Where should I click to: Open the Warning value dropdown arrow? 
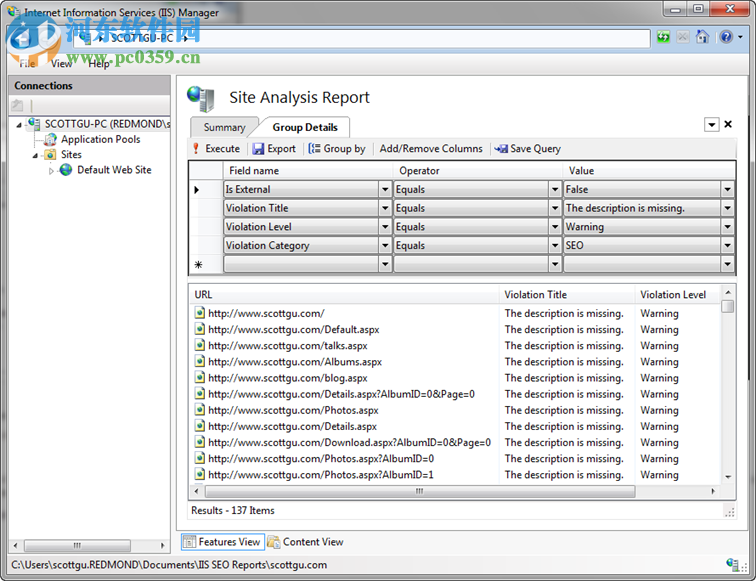tap(727, 227)
